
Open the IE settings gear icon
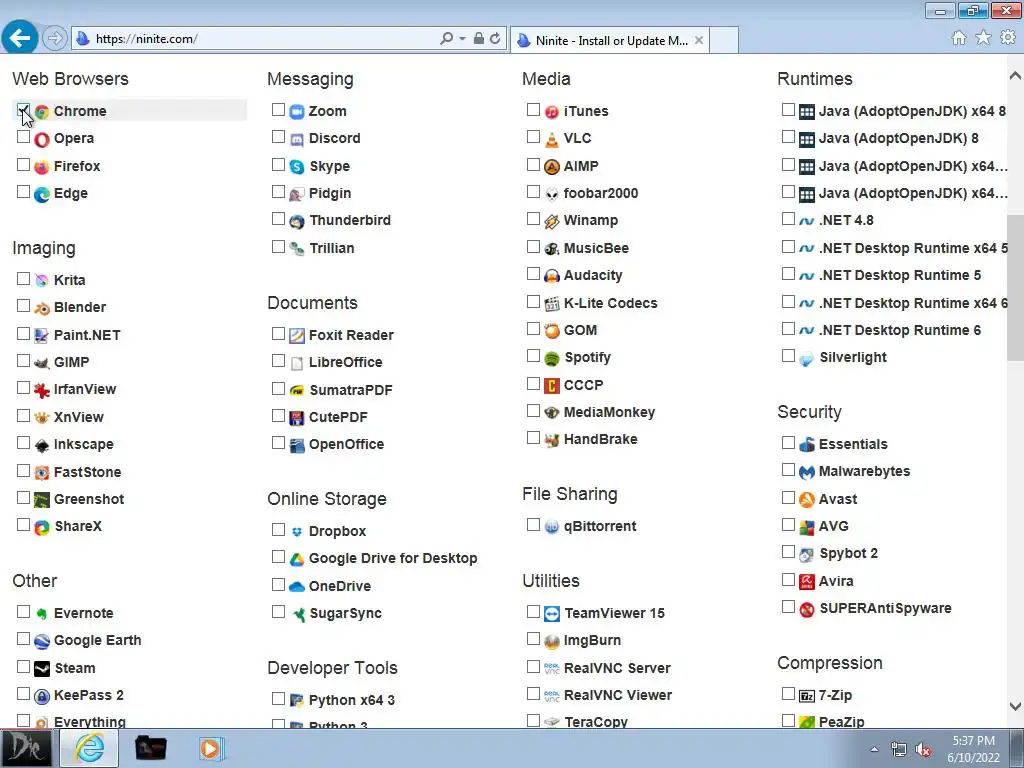[x=1008, y=38]
